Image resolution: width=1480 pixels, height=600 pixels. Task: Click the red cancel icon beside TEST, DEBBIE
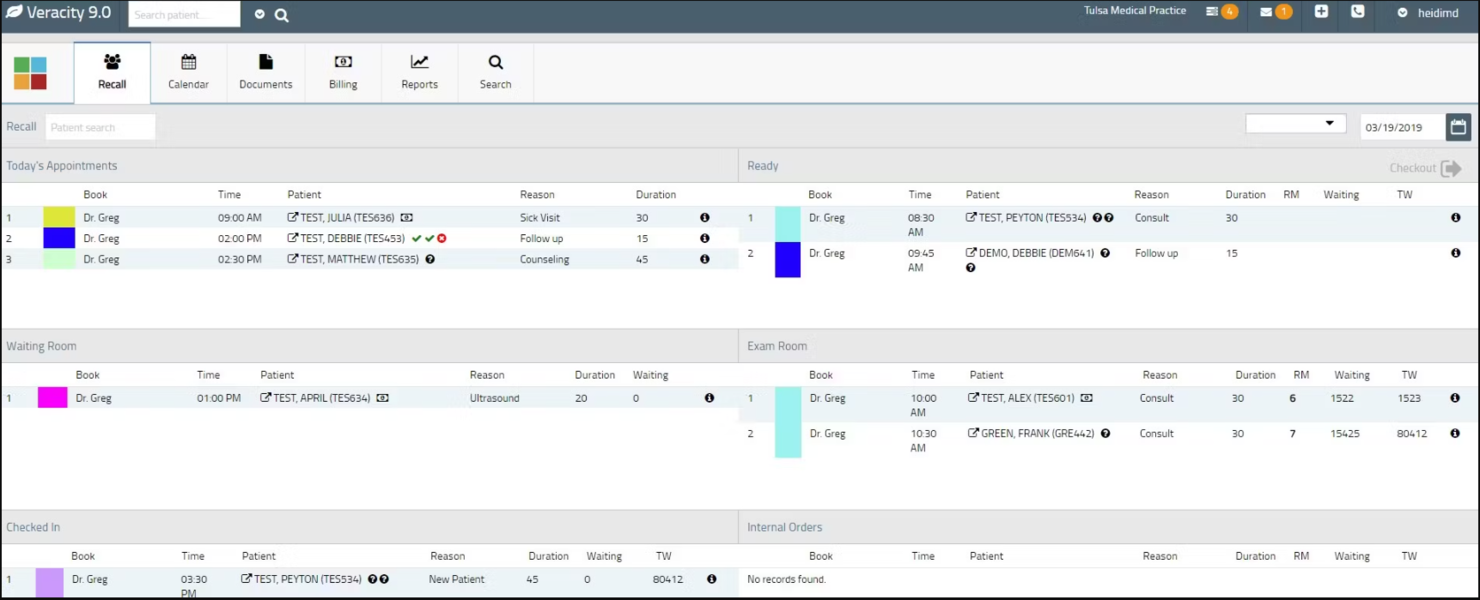441,238
